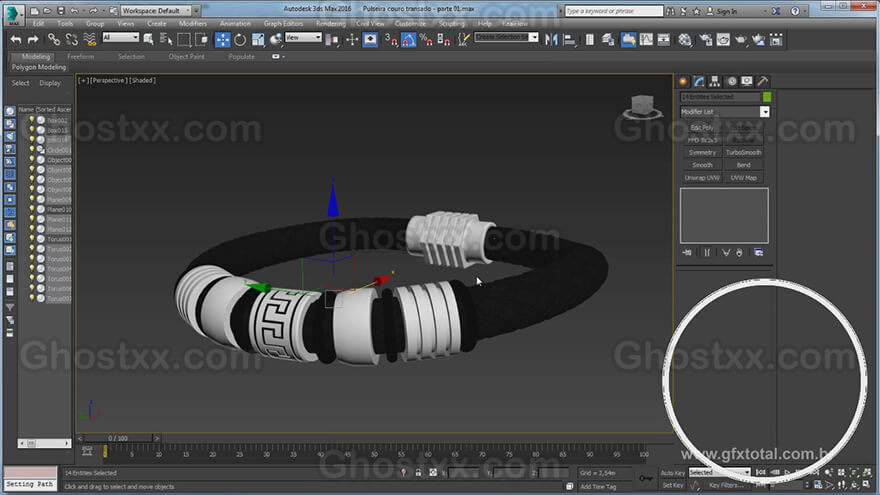Click the [Shaded] viewport label menu
The height and width of the screenshot is (495, 880).
click(x=143, y=81)
